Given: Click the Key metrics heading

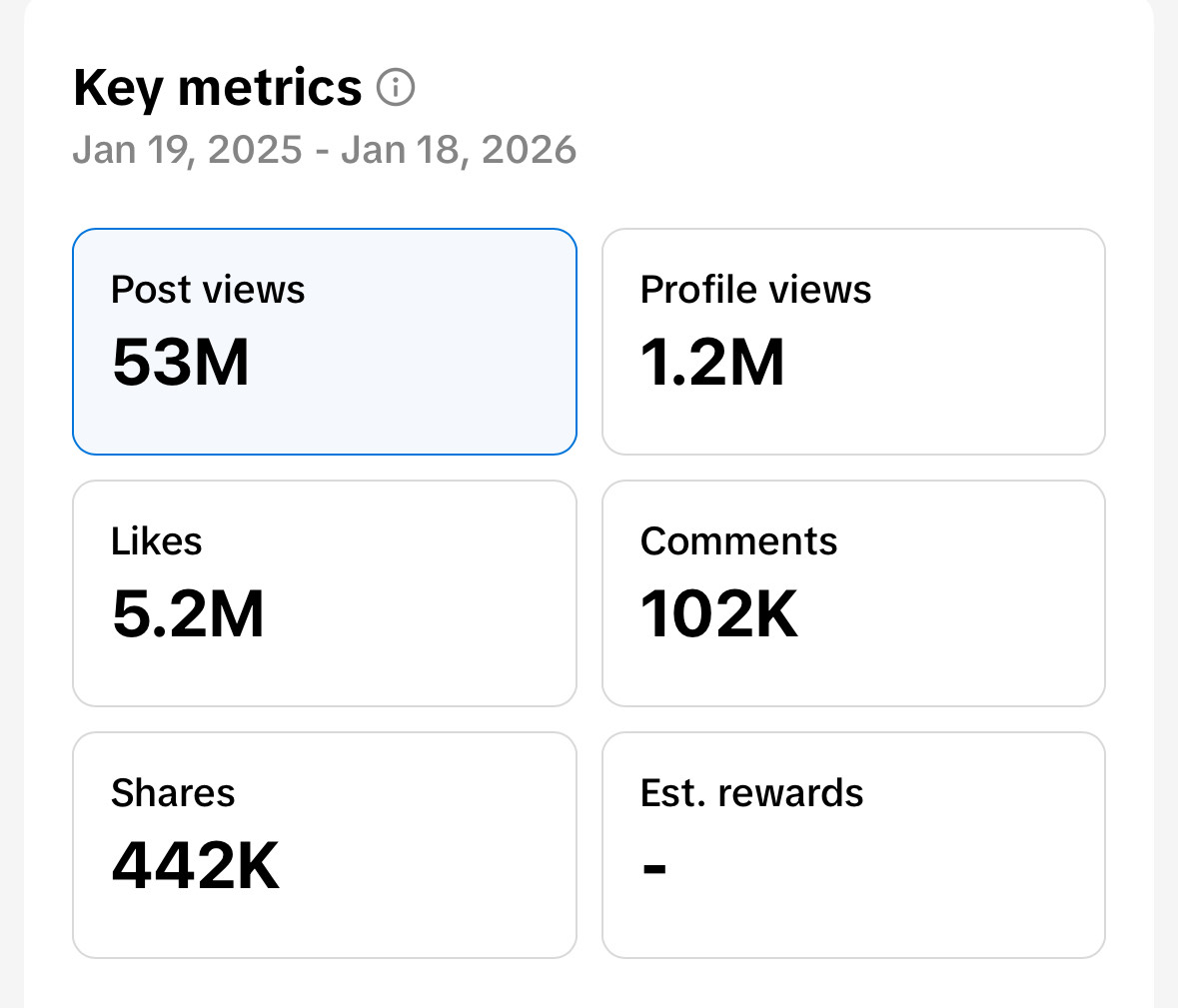Looking at the screenshot, I should pyautogui.click(x=217, y=87).
